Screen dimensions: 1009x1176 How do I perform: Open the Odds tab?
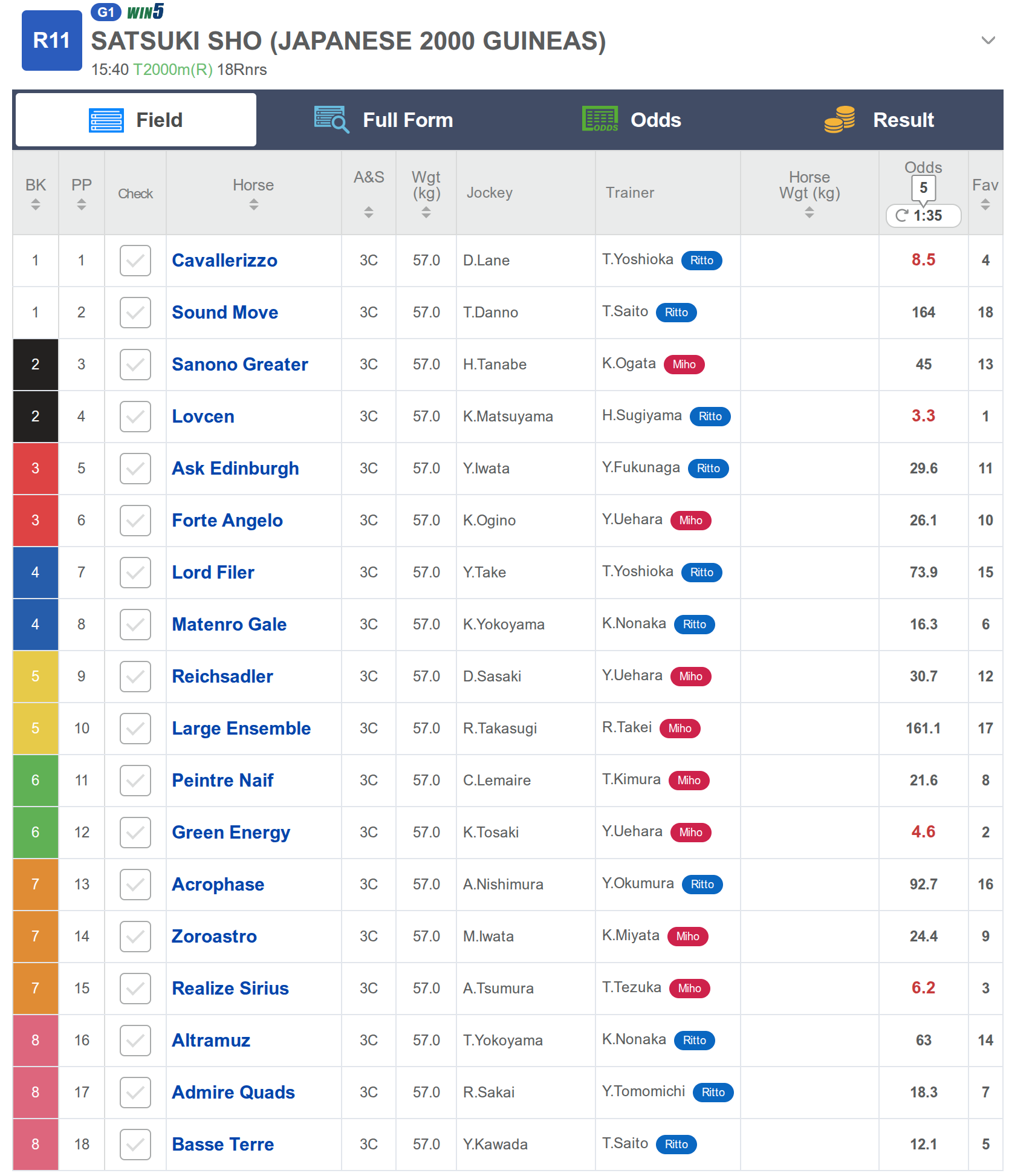632,120
